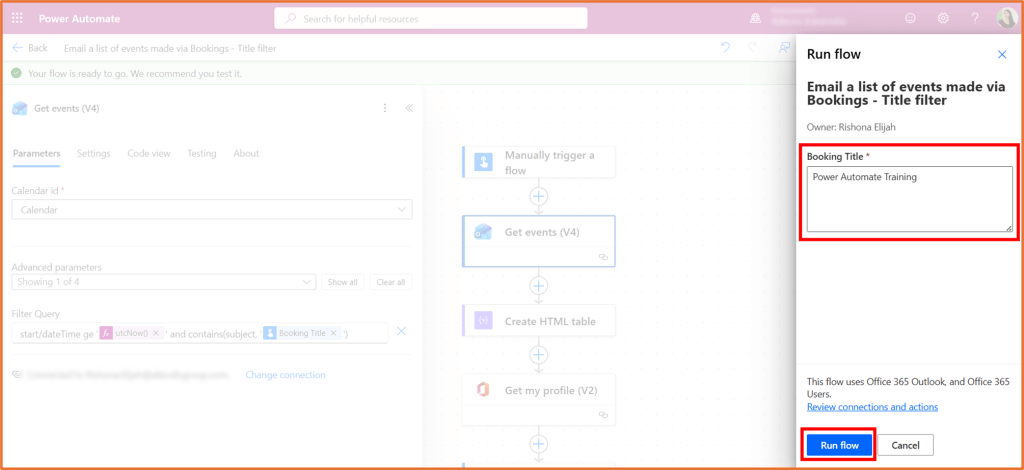The width and height of the screenshot is (1024, 470).
Task: Click connection link icon on Get my profile node
Action: (x=603, y=415)
